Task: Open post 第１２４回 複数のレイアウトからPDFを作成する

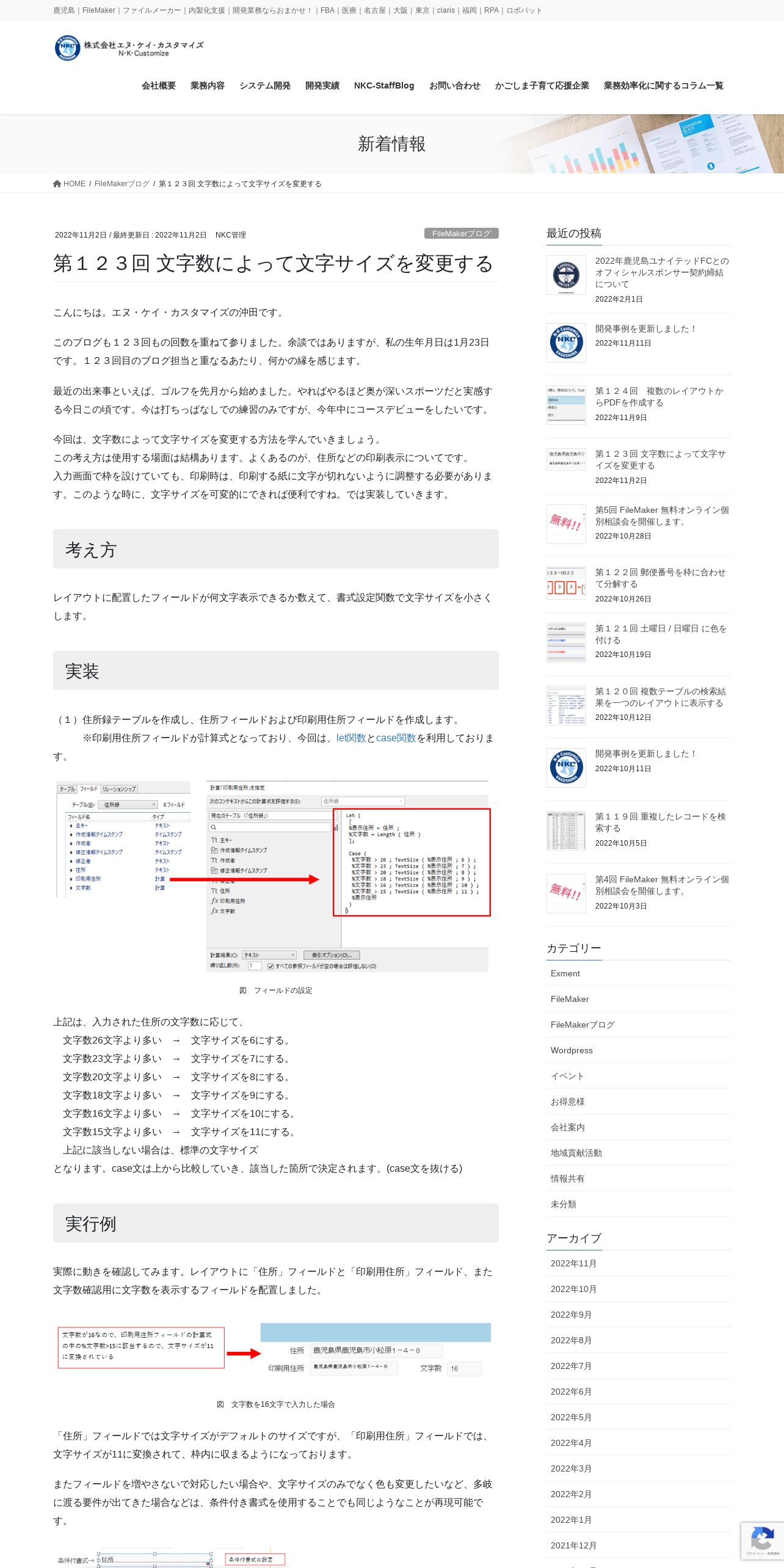Action: (659, 397)
